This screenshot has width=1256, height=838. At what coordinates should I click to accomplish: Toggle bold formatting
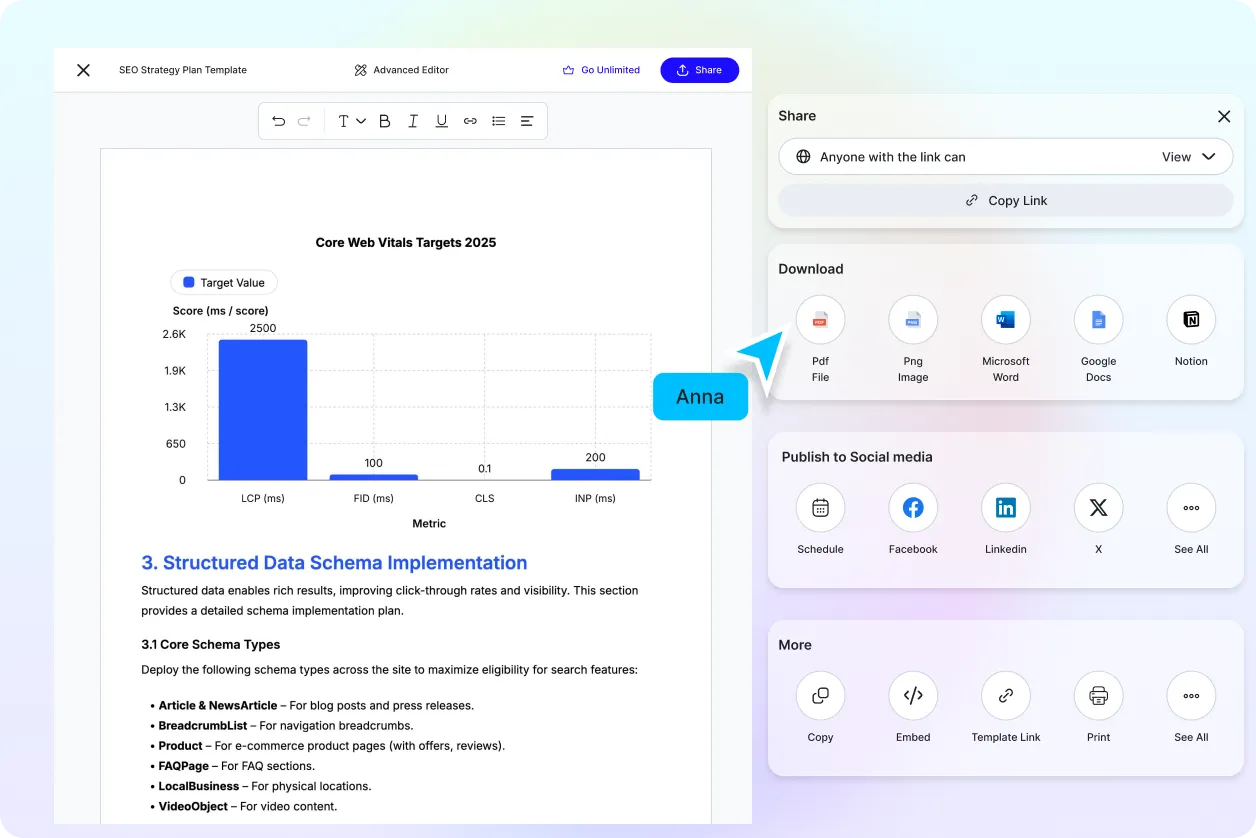tap(384, 121)
